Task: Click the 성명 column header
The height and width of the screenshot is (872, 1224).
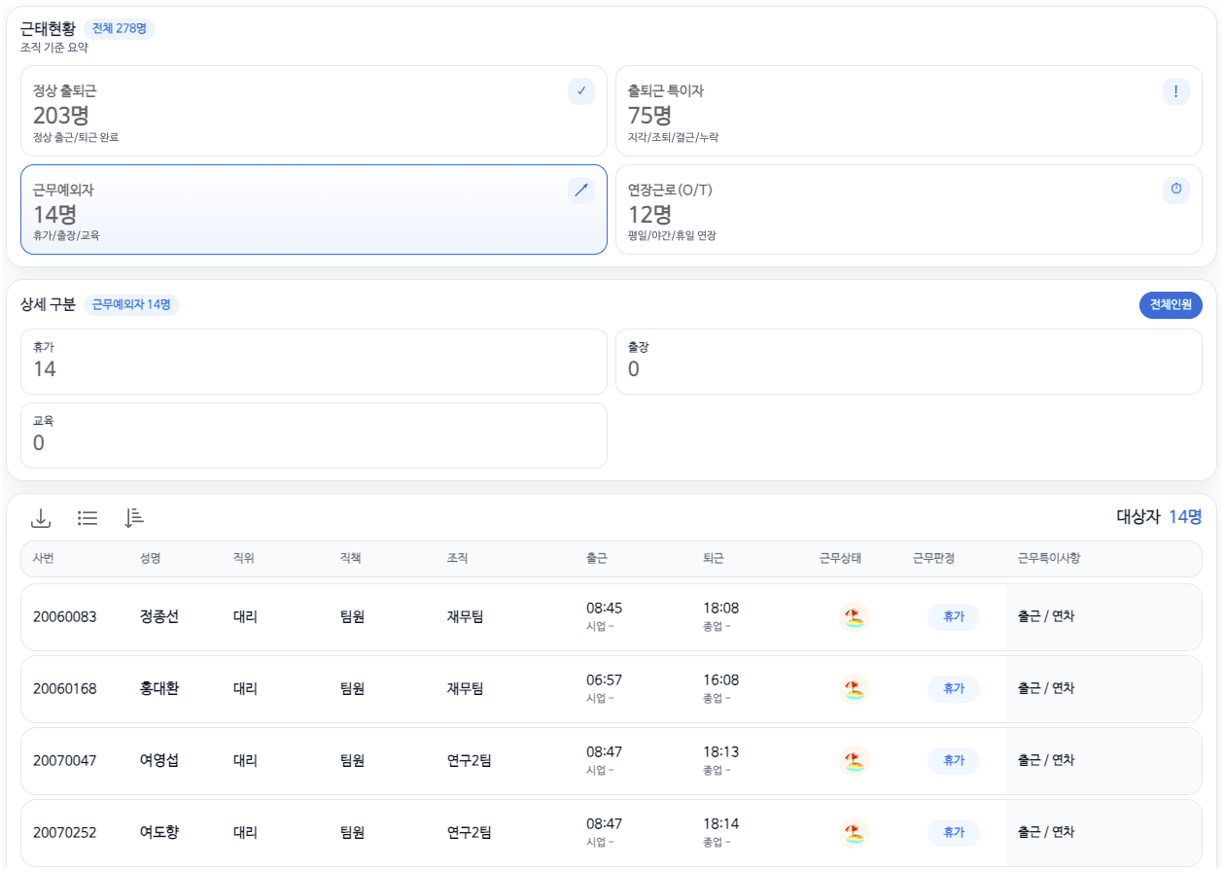Action: coord(150,559)
